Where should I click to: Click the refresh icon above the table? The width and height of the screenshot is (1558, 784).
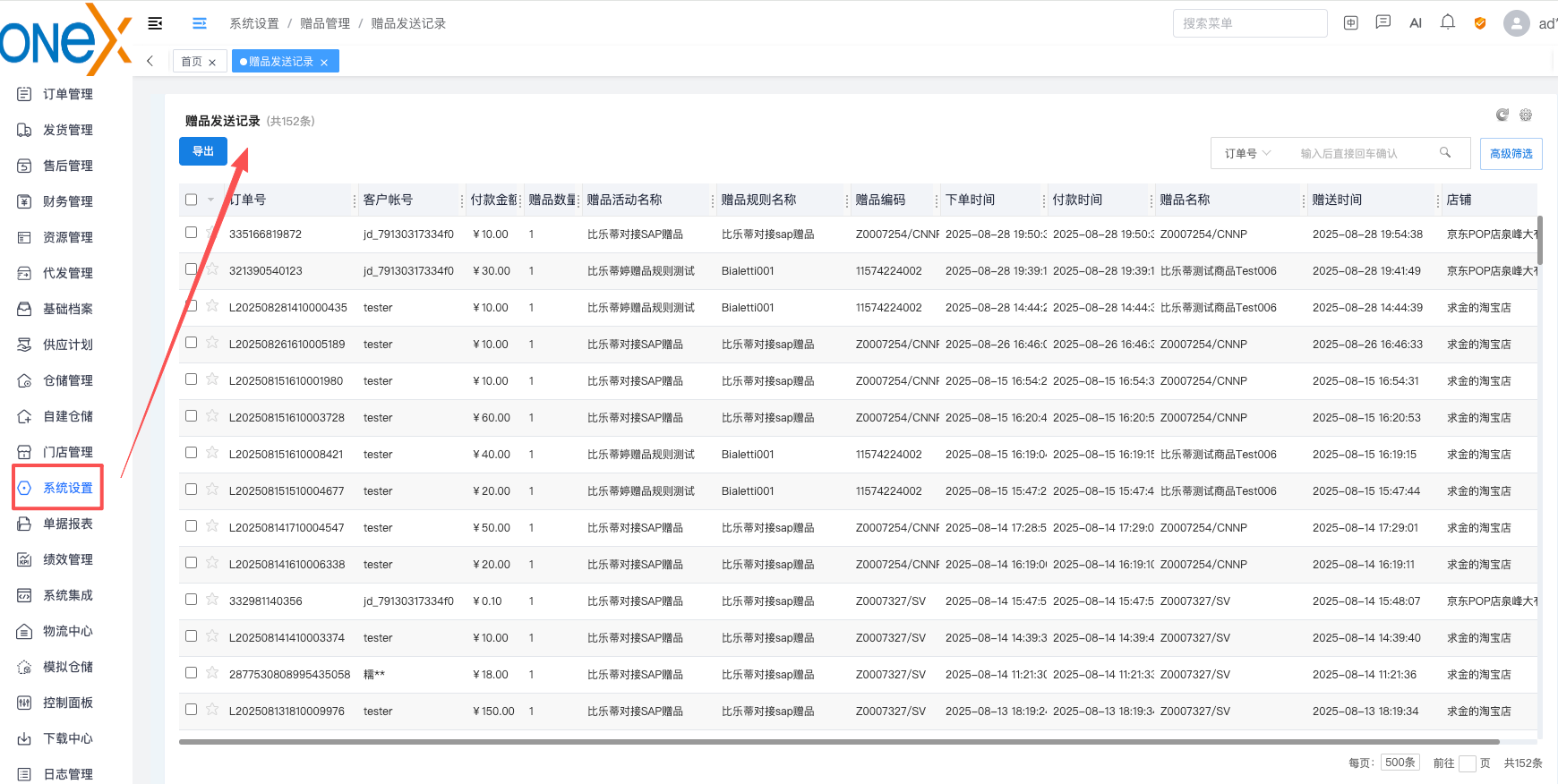point(1502,115)
